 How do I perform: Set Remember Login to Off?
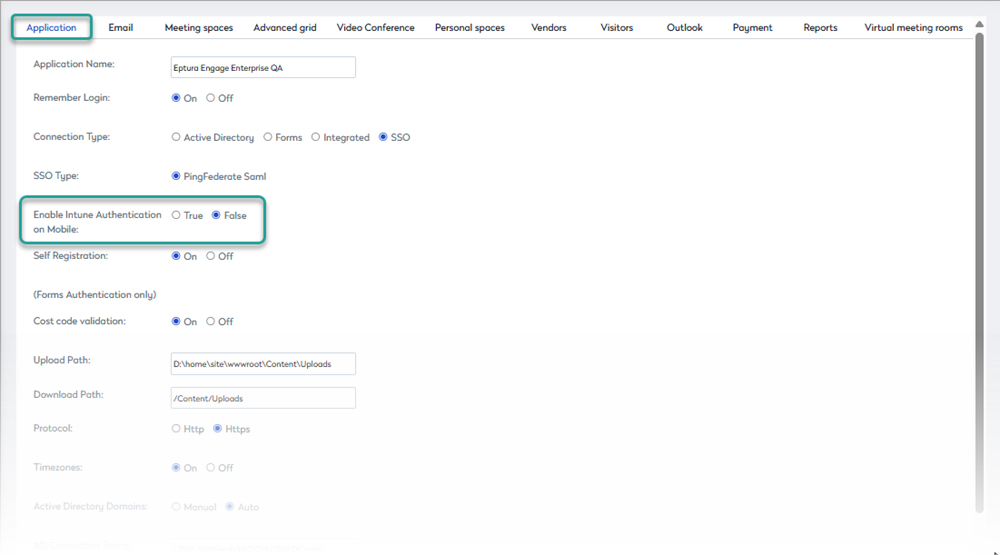click(x=211, y=98)
